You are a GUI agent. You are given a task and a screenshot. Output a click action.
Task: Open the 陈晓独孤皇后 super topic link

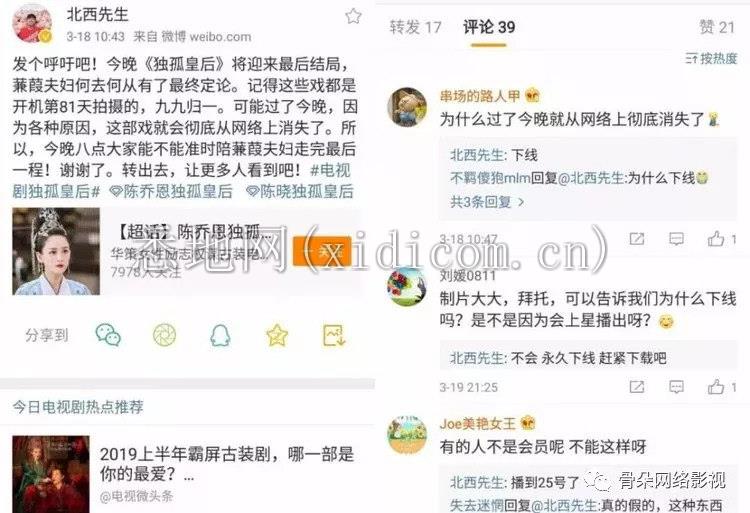[x=299, y=192]
